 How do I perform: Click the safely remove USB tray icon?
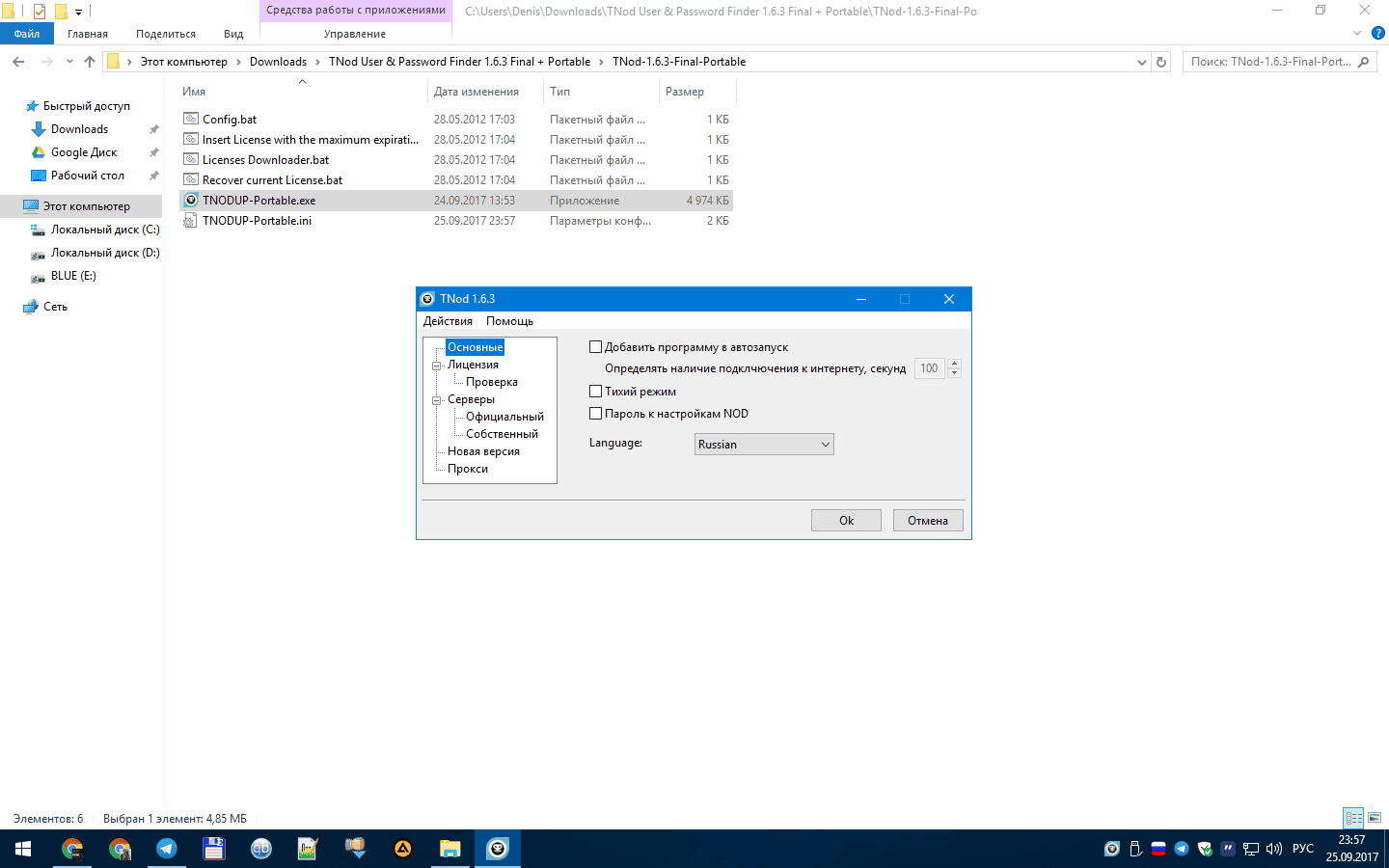click(1135, 849)
